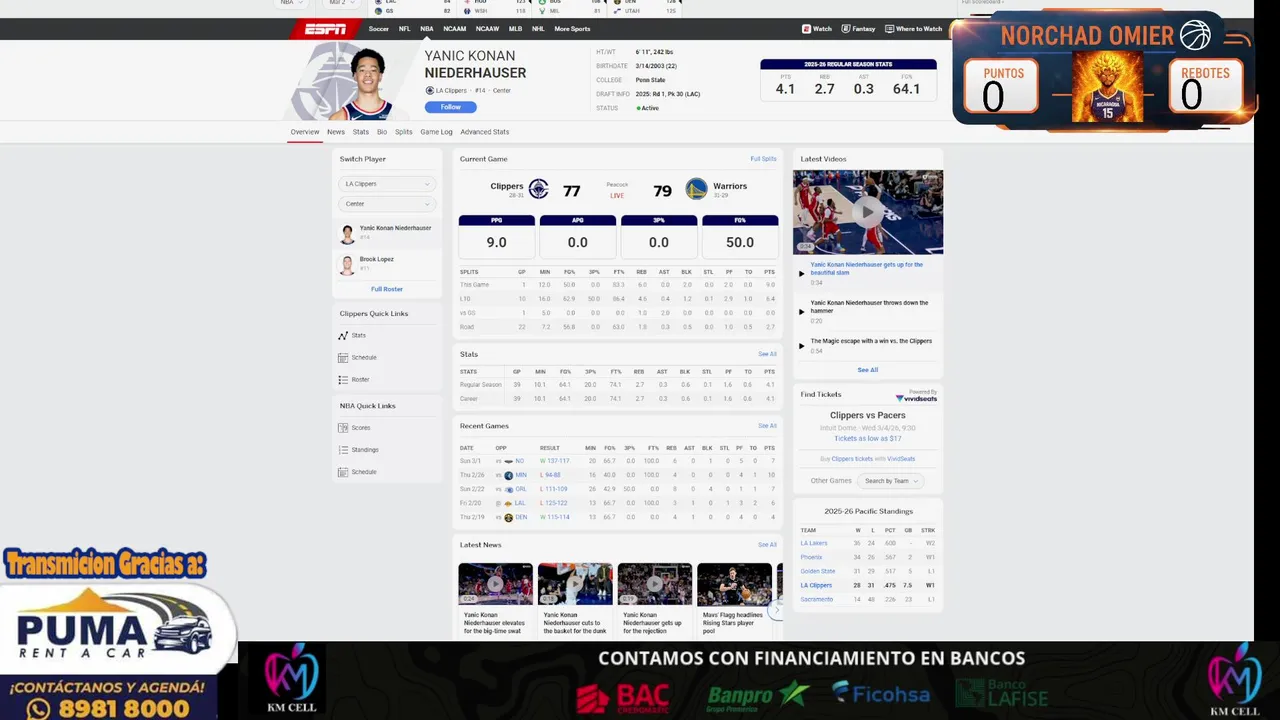Play the 'throws down the hammer' video icon
Viewport: 1280px width, 720px height.
tap(801, 311)
